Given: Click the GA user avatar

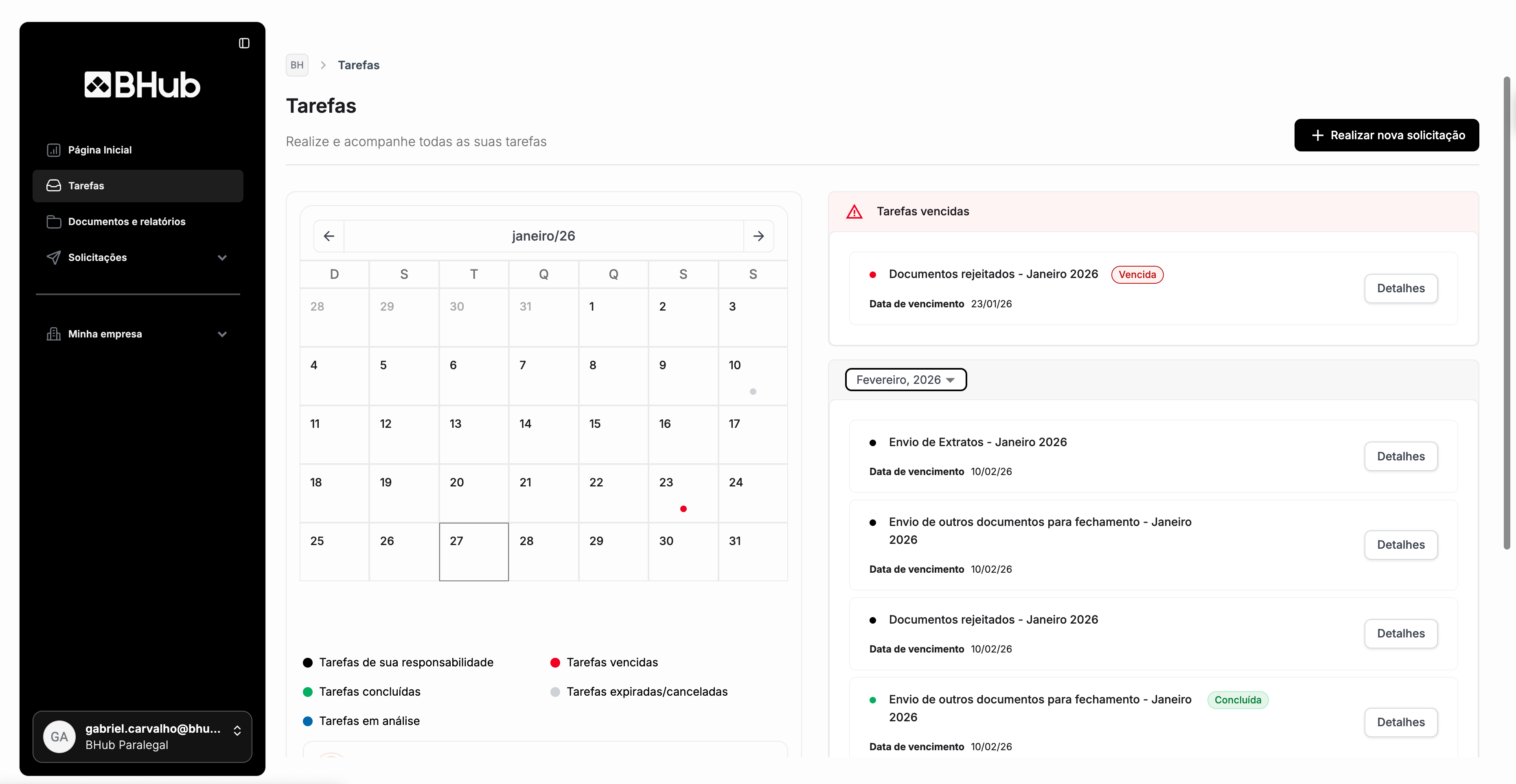Looking at the screenshot, I should click(x=59, y=736).
